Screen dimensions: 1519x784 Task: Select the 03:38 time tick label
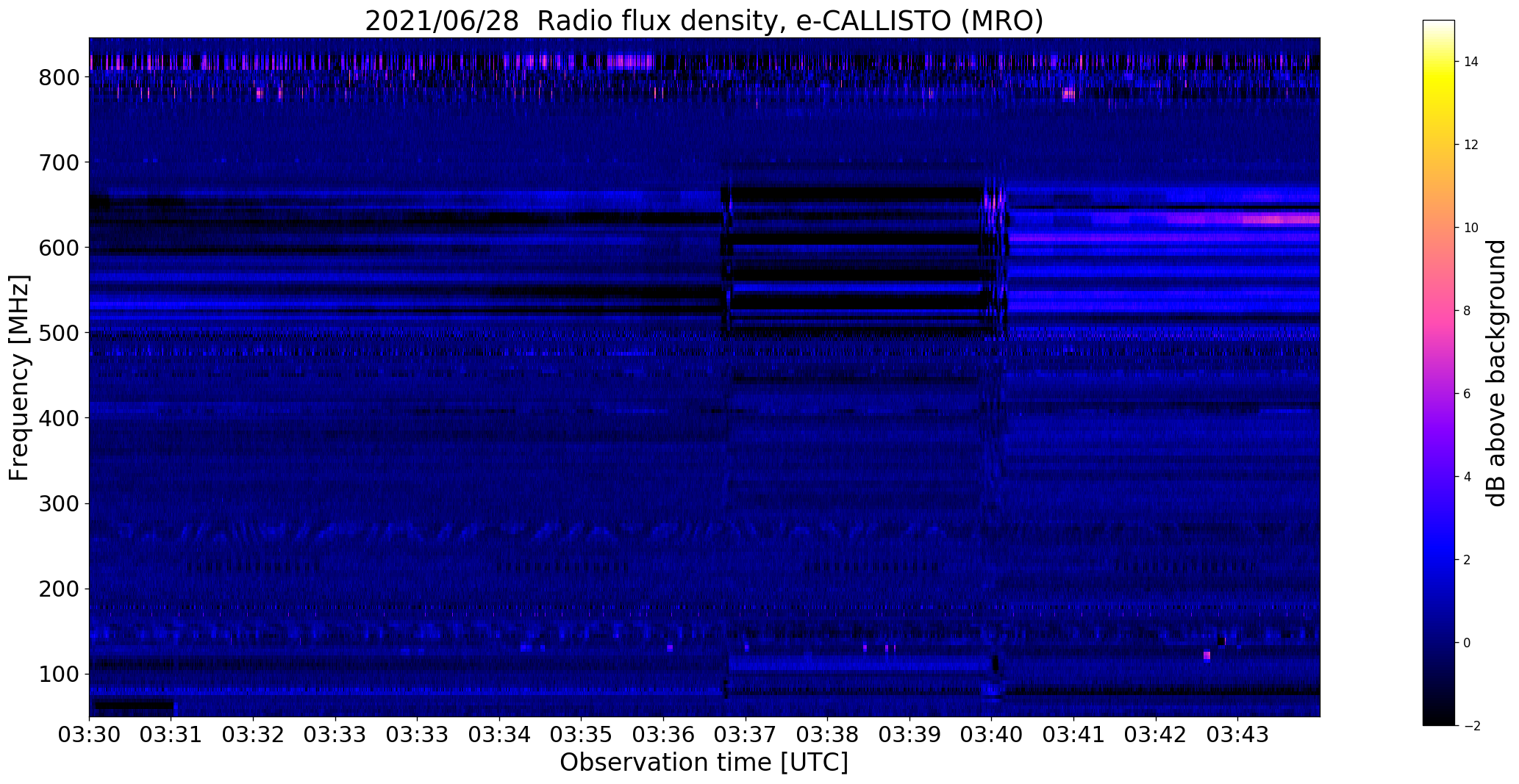[827, 736]
